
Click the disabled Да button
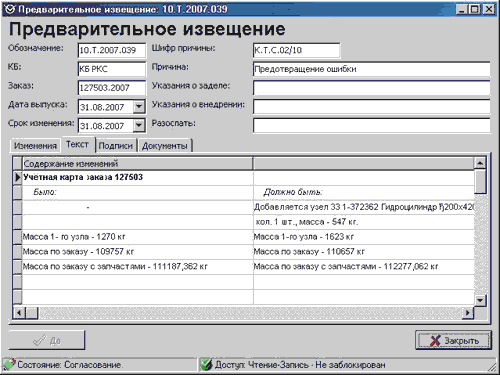[47, 340]
